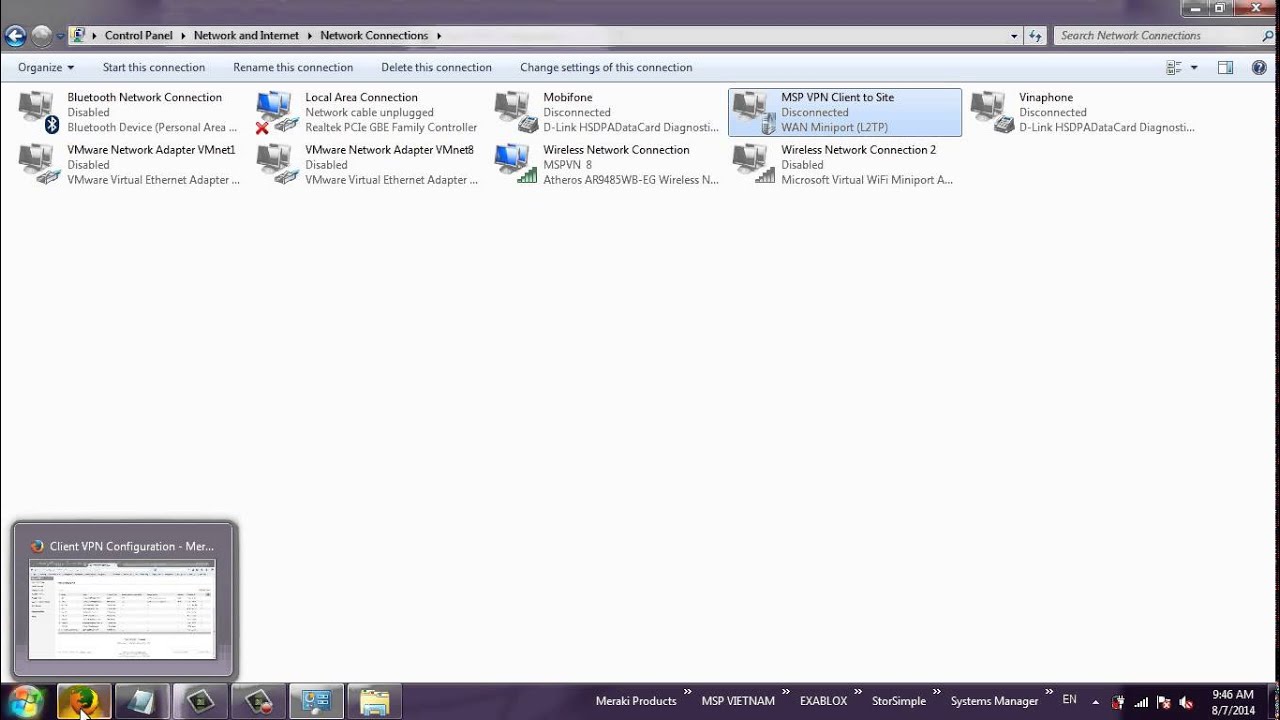
Task: Select the Bluetooth Network Connection icon
Action: 40,112
